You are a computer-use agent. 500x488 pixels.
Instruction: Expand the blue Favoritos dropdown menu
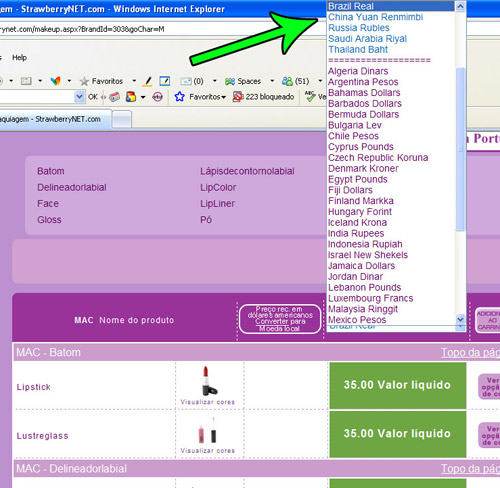click(224, 97)
